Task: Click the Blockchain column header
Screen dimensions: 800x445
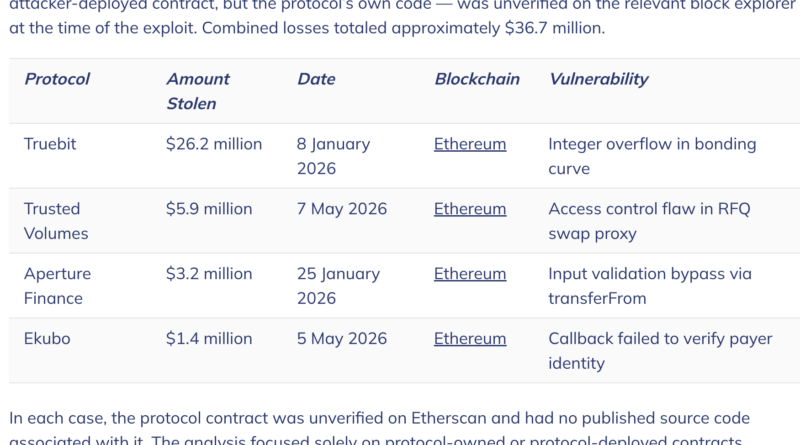Action: (477, 79)
